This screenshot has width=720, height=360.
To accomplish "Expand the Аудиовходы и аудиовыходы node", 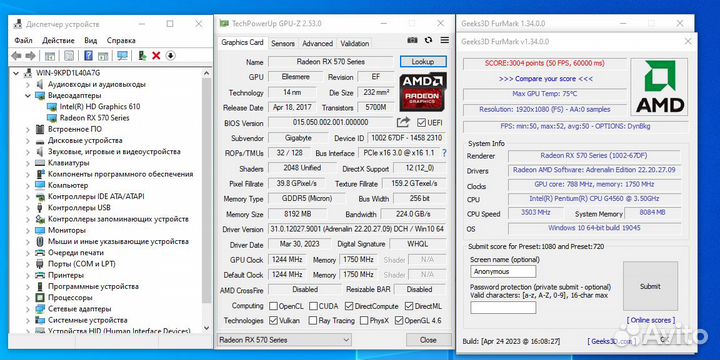I will (28, 84).
